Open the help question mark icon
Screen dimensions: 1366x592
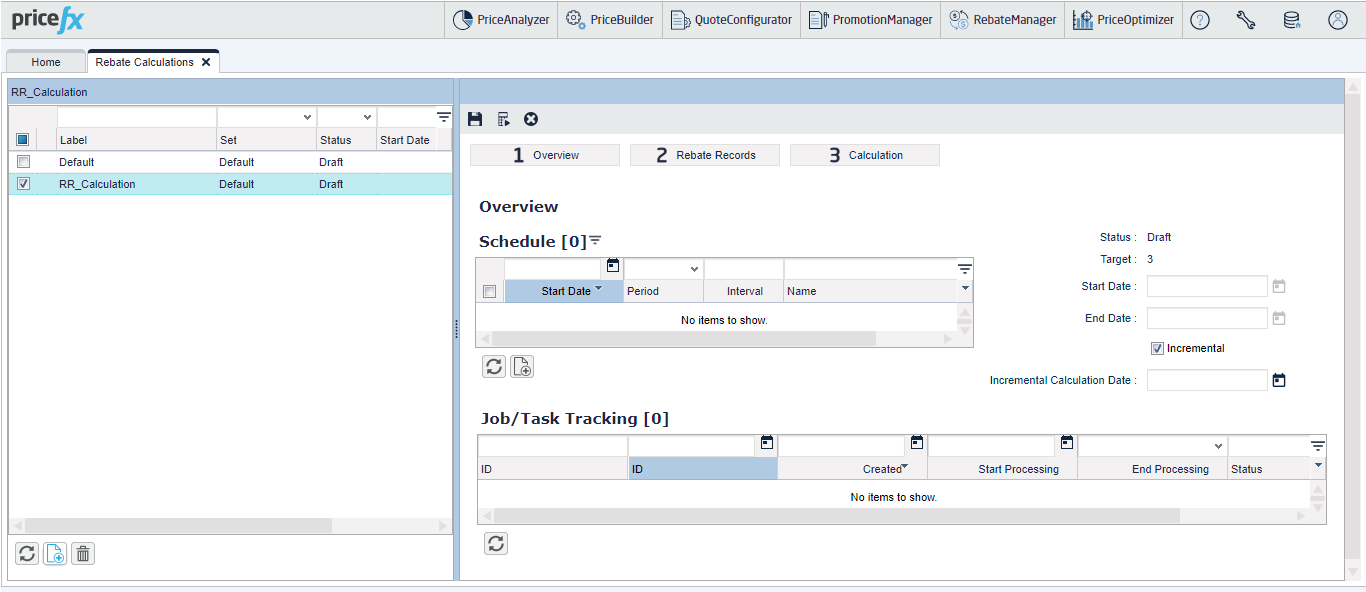1200,20
